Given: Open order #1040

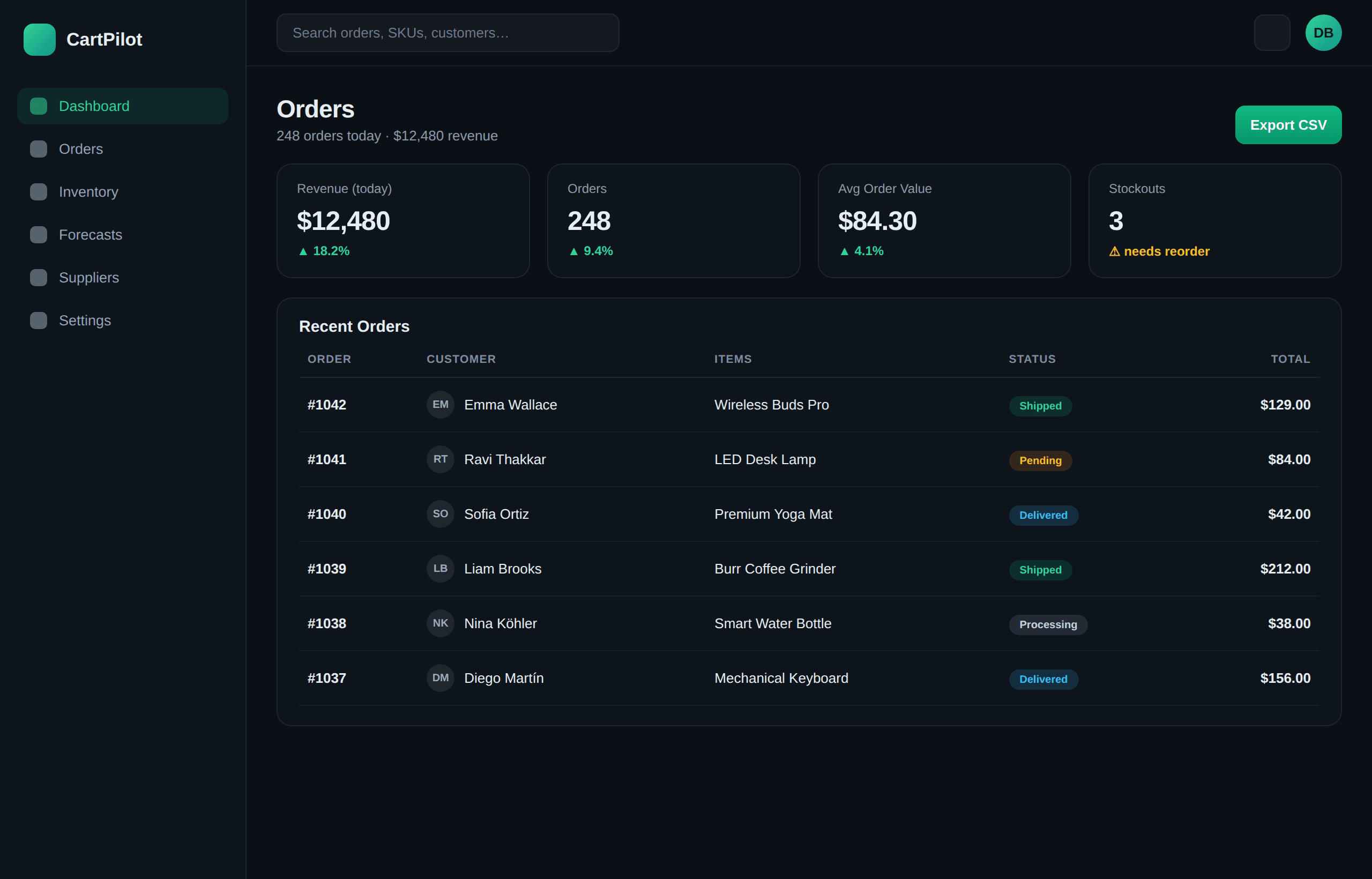Looking at the screenshot, I should [326, 515].
